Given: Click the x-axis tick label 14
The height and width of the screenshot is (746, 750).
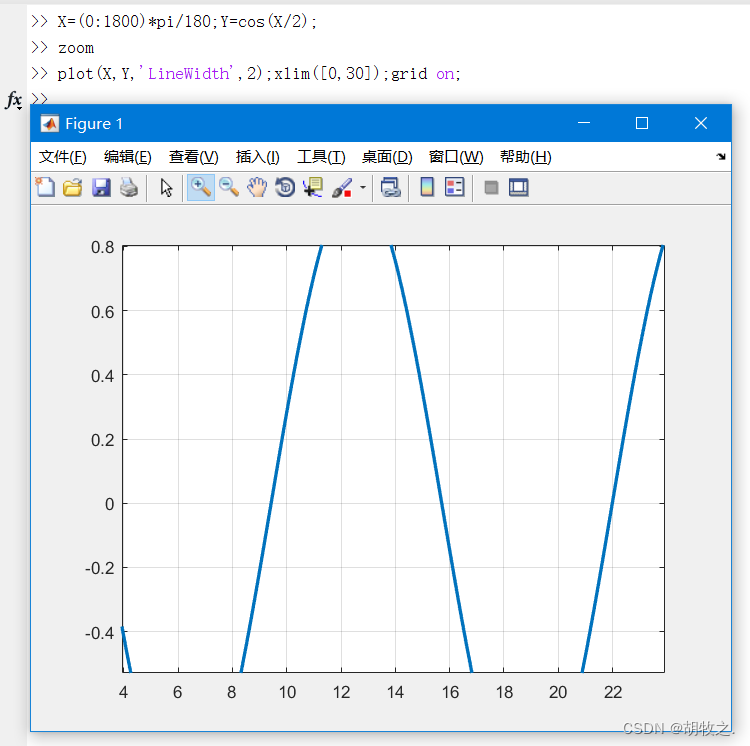Looking at the screenshot, I should click(x=395, y=692).
